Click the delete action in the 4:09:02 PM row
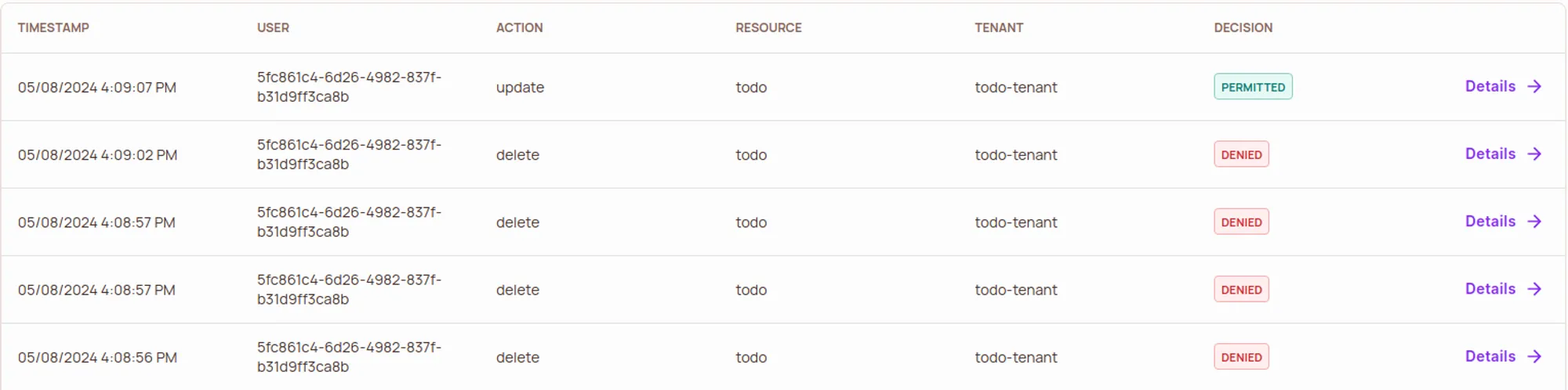Image resolution: width=1568 pixels, height=390 pixels. point(517,155)
